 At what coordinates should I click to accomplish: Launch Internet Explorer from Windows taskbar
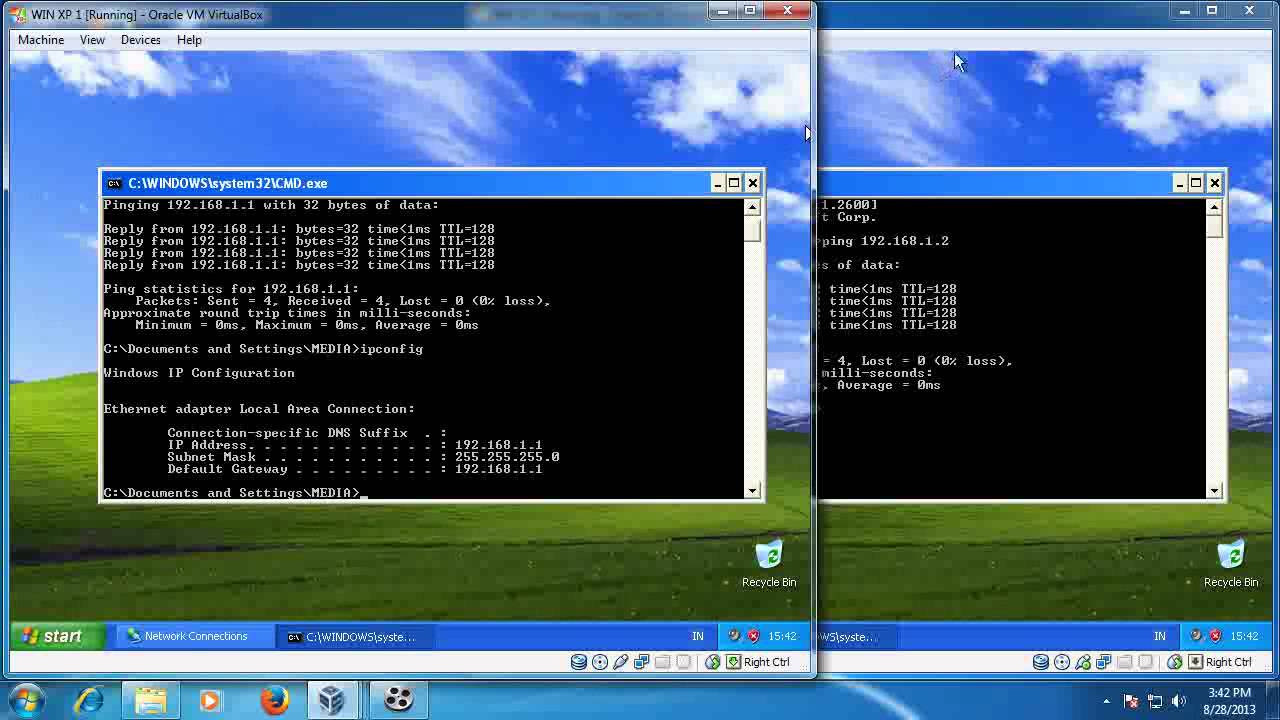pos(89,700)
